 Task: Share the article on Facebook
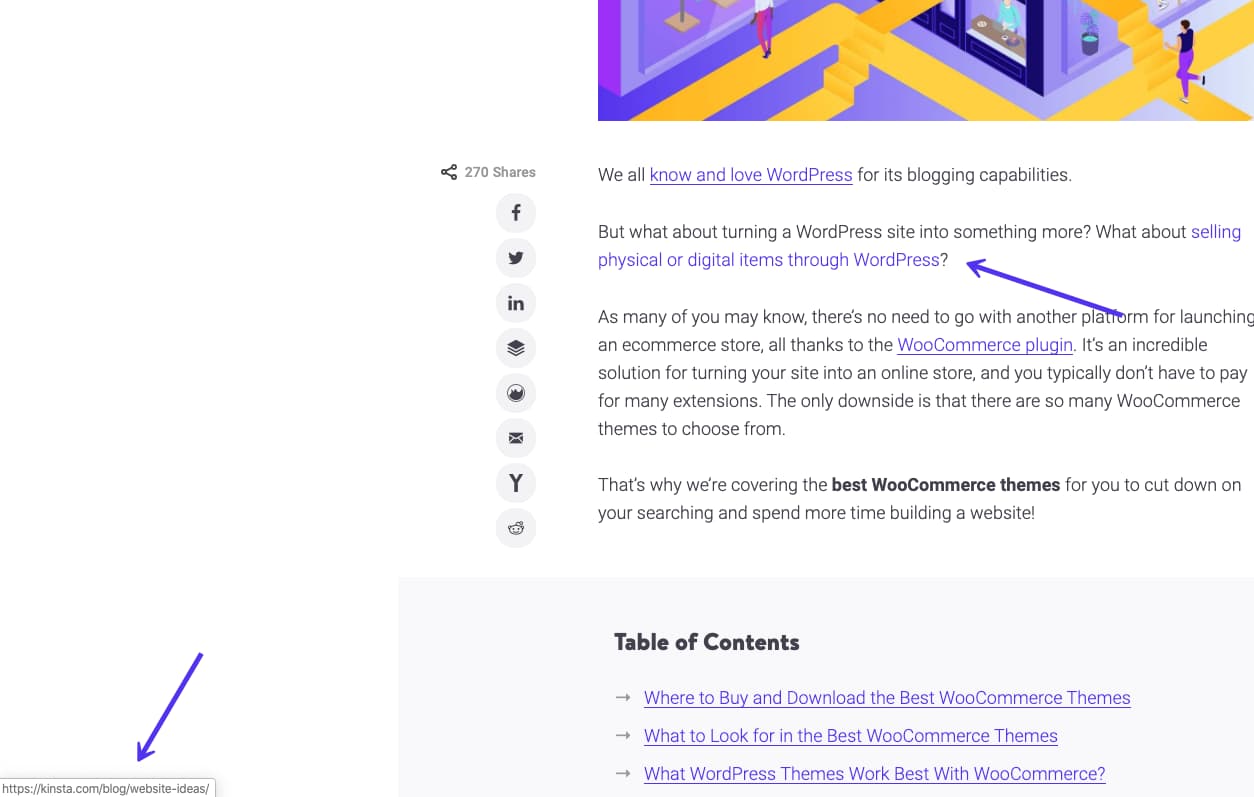coord(515,212)
